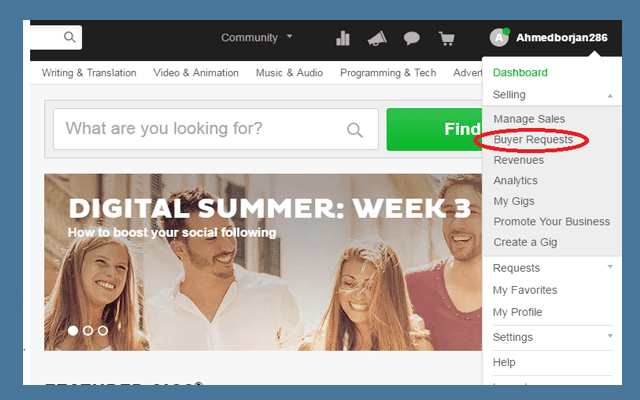Click the Ahmedborjan286 username
The image size is (640, 400).
(562, 38)
